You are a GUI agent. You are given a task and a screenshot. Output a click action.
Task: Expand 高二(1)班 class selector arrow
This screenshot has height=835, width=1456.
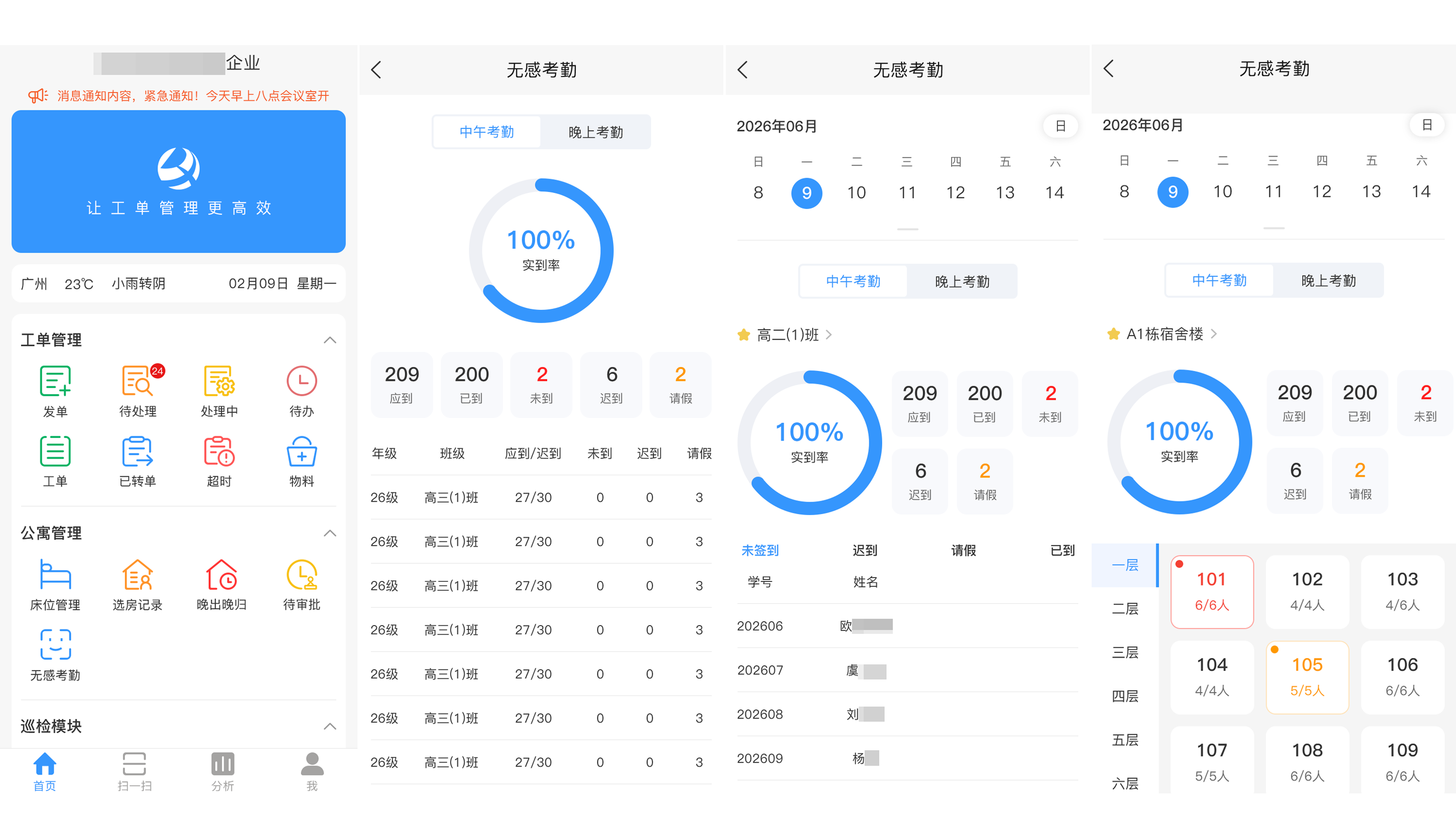(829, 335)
